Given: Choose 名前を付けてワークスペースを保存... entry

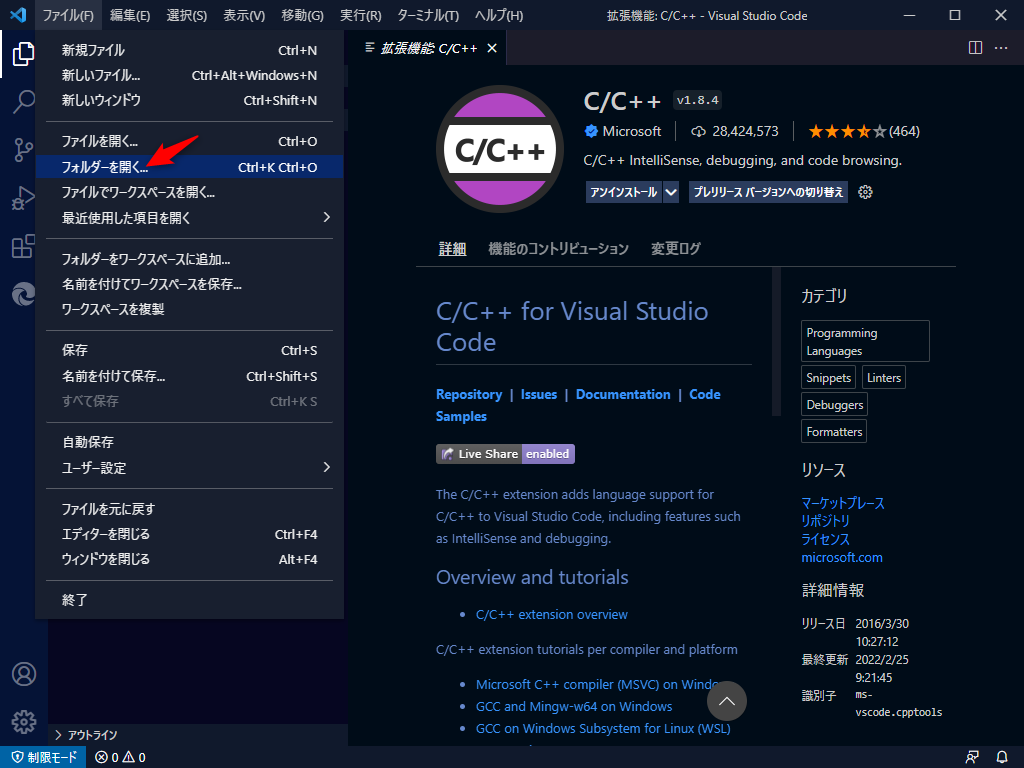Looking at the screenshot, I should [189, 284].
